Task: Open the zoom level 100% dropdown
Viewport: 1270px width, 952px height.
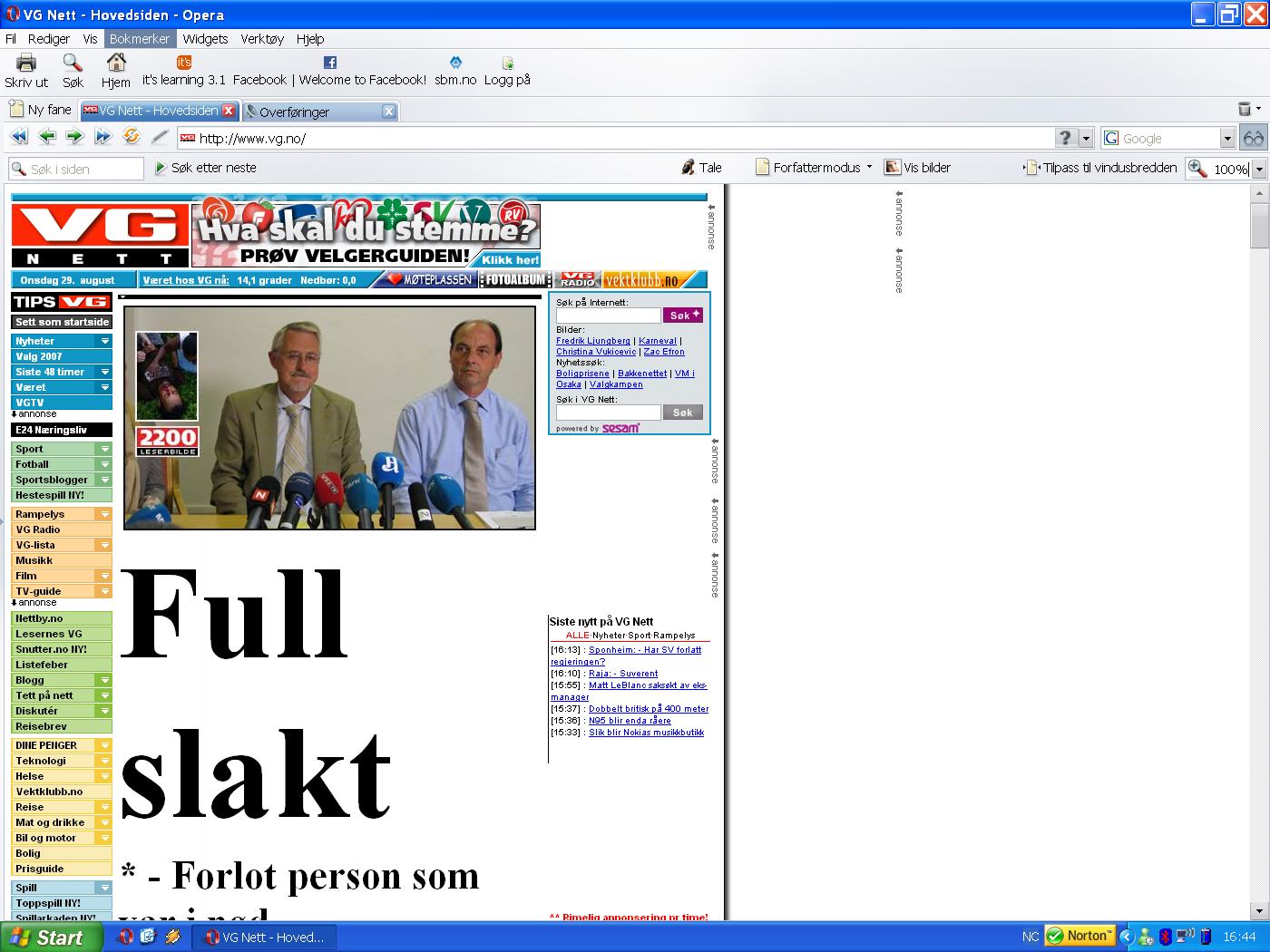Action: point(1258,170)
